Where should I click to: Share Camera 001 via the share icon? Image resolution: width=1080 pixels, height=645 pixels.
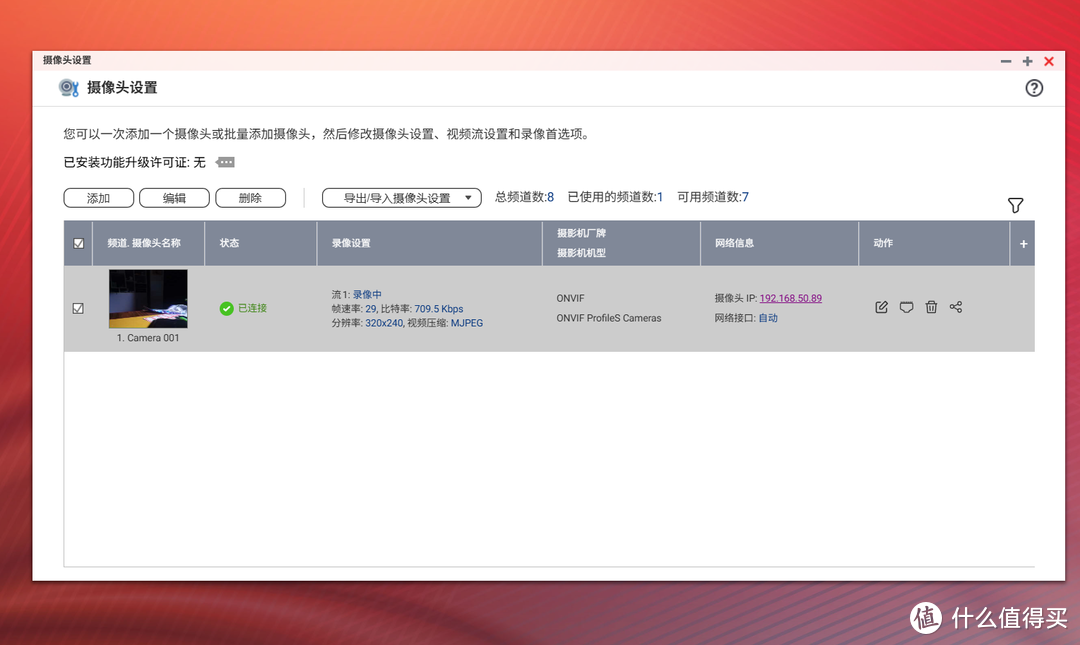[x=956, y=307]
